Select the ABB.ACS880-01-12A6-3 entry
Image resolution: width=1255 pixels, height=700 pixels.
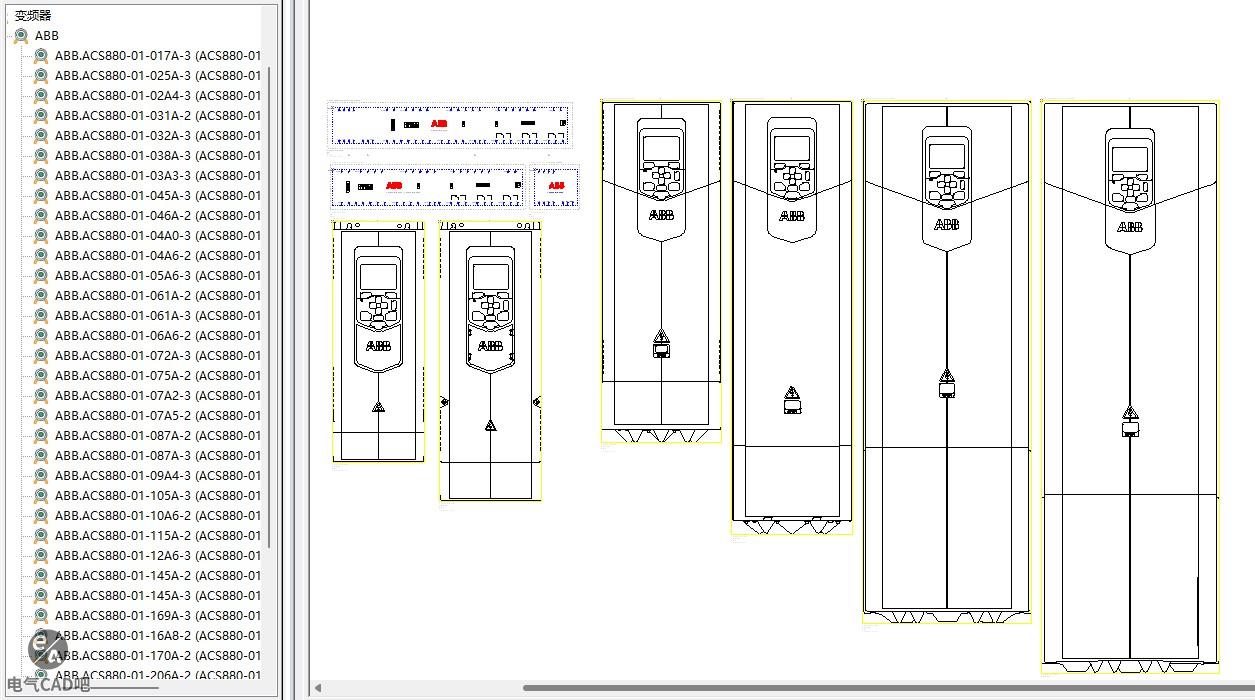coord(158,555)
